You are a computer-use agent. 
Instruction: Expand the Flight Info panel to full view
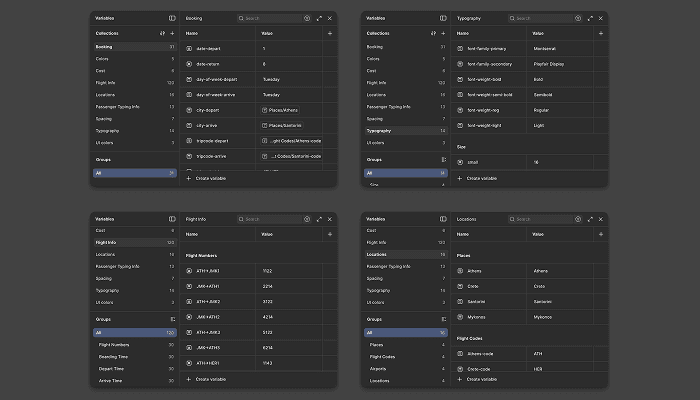pos(319,219)
